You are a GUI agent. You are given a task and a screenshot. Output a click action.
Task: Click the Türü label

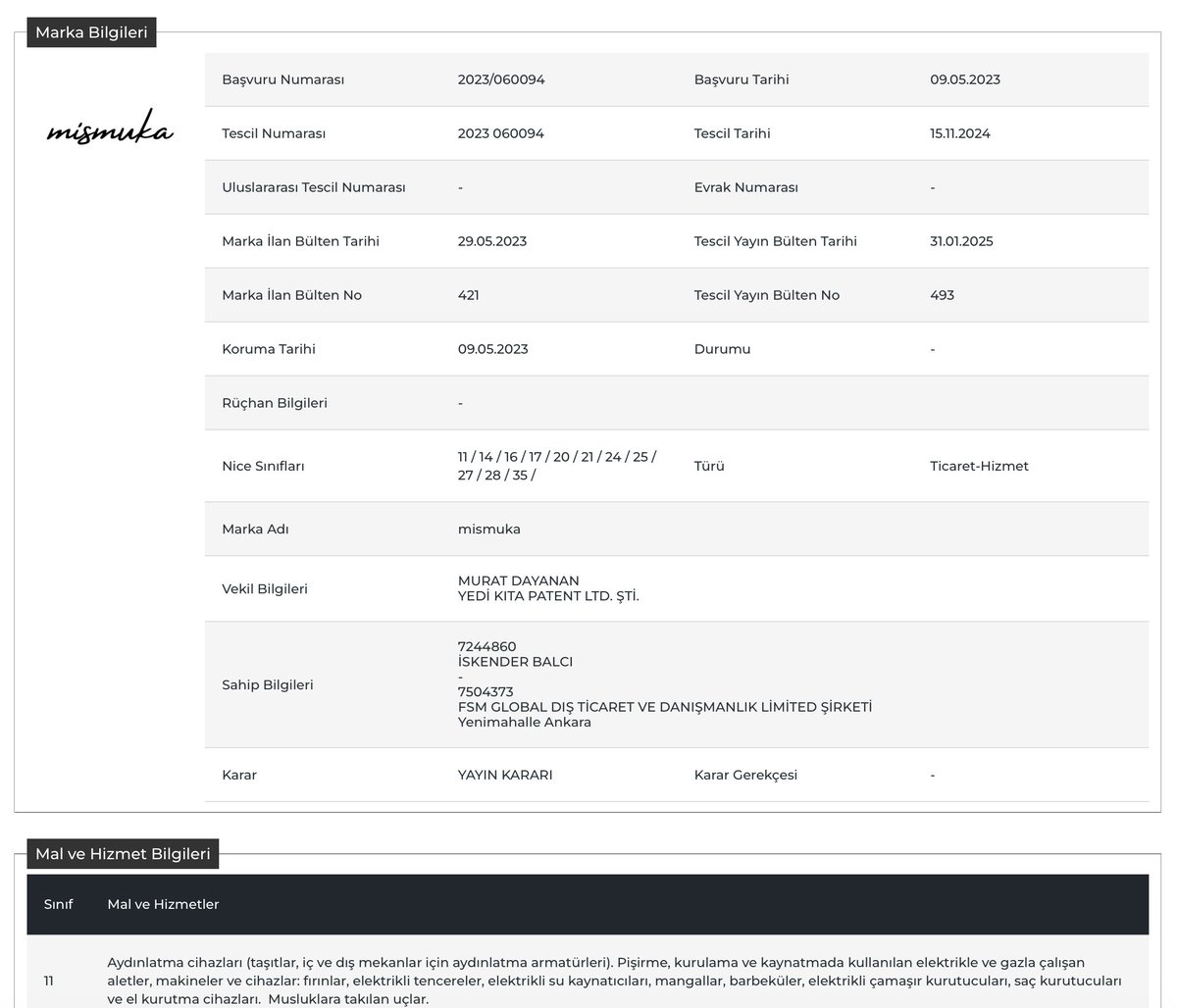[x=709, y=466]
